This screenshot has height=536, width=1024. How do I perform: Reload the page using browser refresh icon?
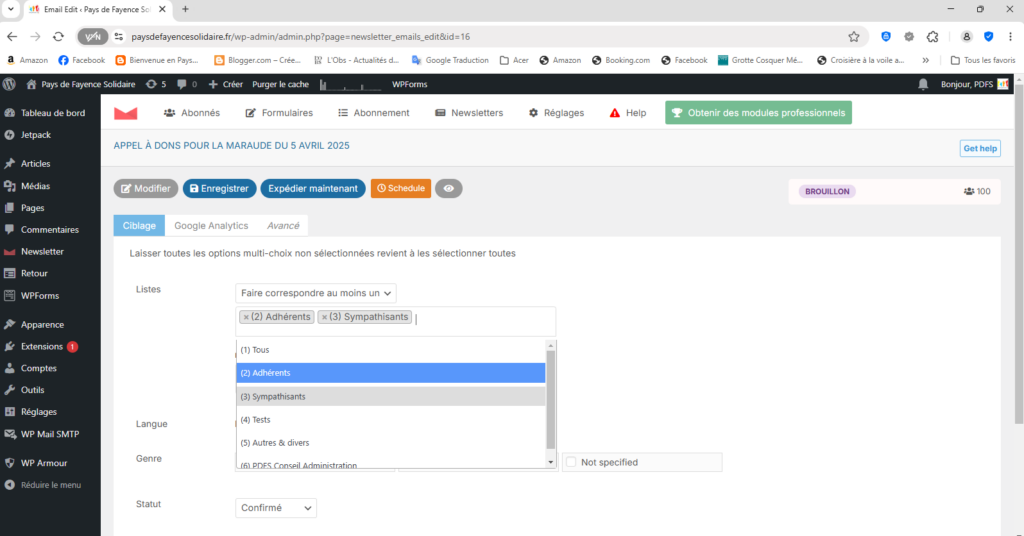click(x=58, y=36)
